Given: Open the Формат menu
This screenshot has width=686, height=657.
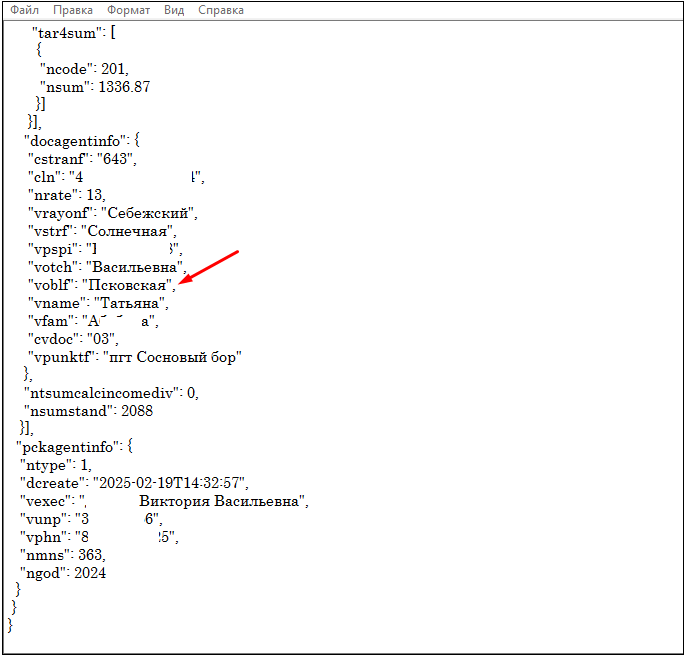Looking at the screenshot, I should [x=128, y=10].
